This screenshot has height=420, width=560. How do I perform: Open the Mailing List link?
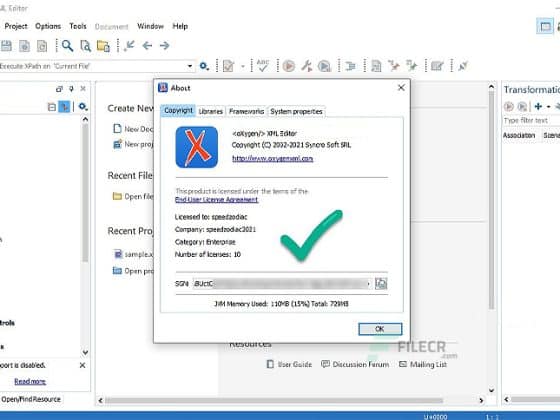(x=423, y=364)
